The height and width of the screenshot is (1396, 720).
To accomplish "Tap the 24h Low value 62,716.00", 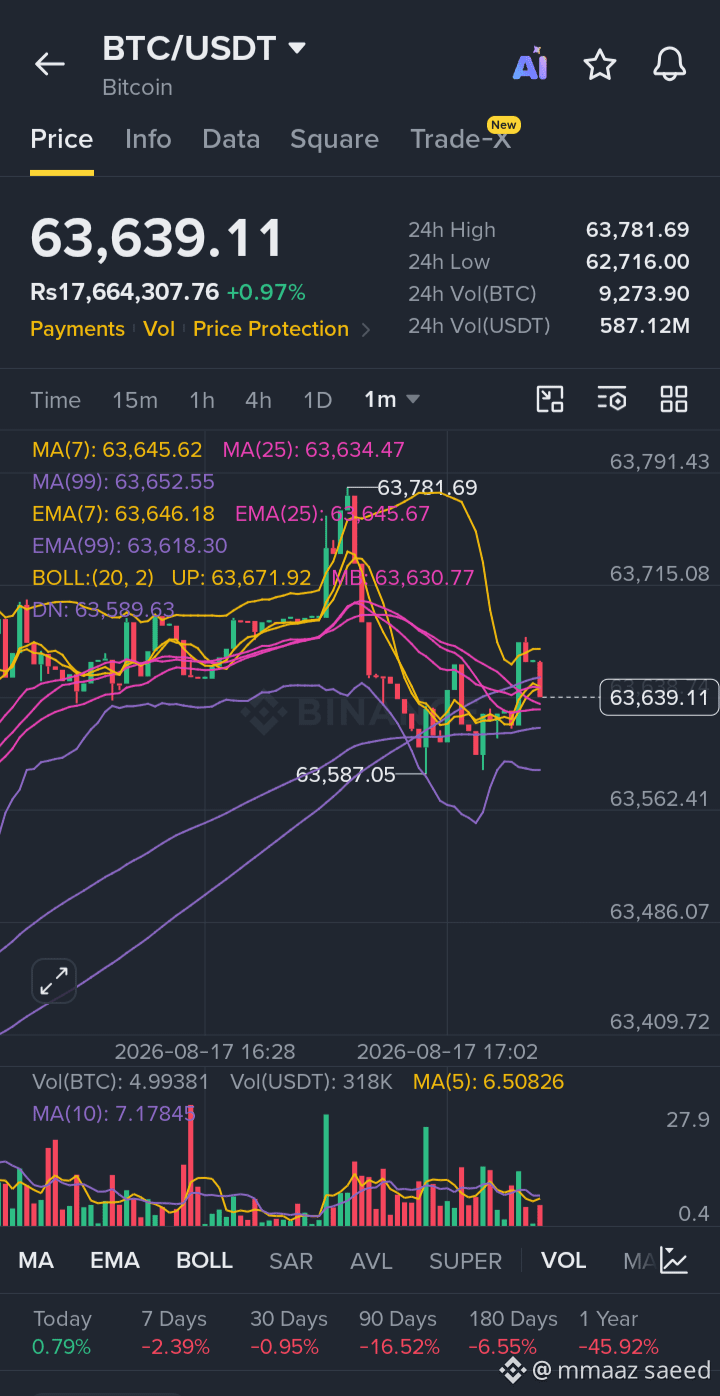I will pos(638,262).
